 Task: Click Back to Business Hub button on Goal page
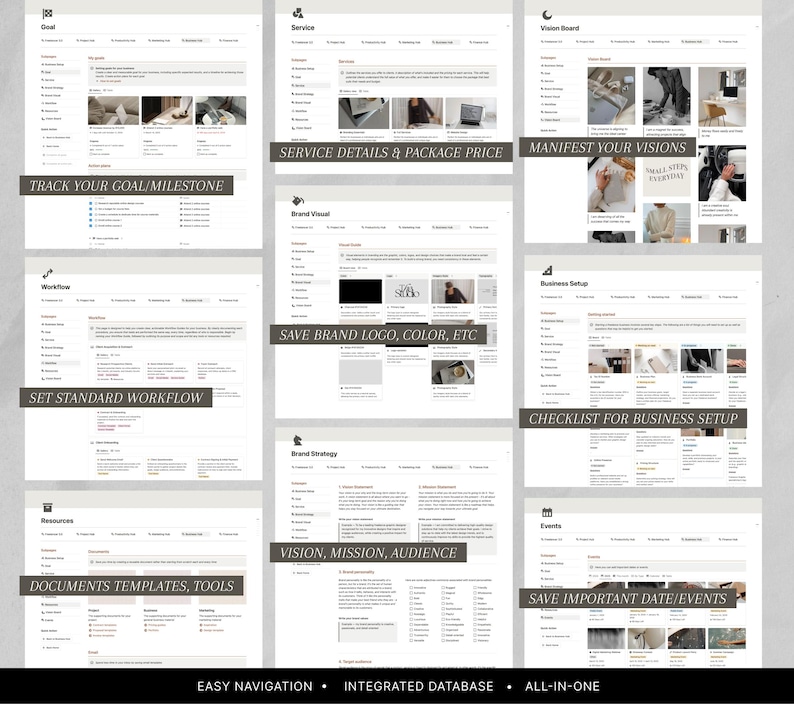pos(57,137)
